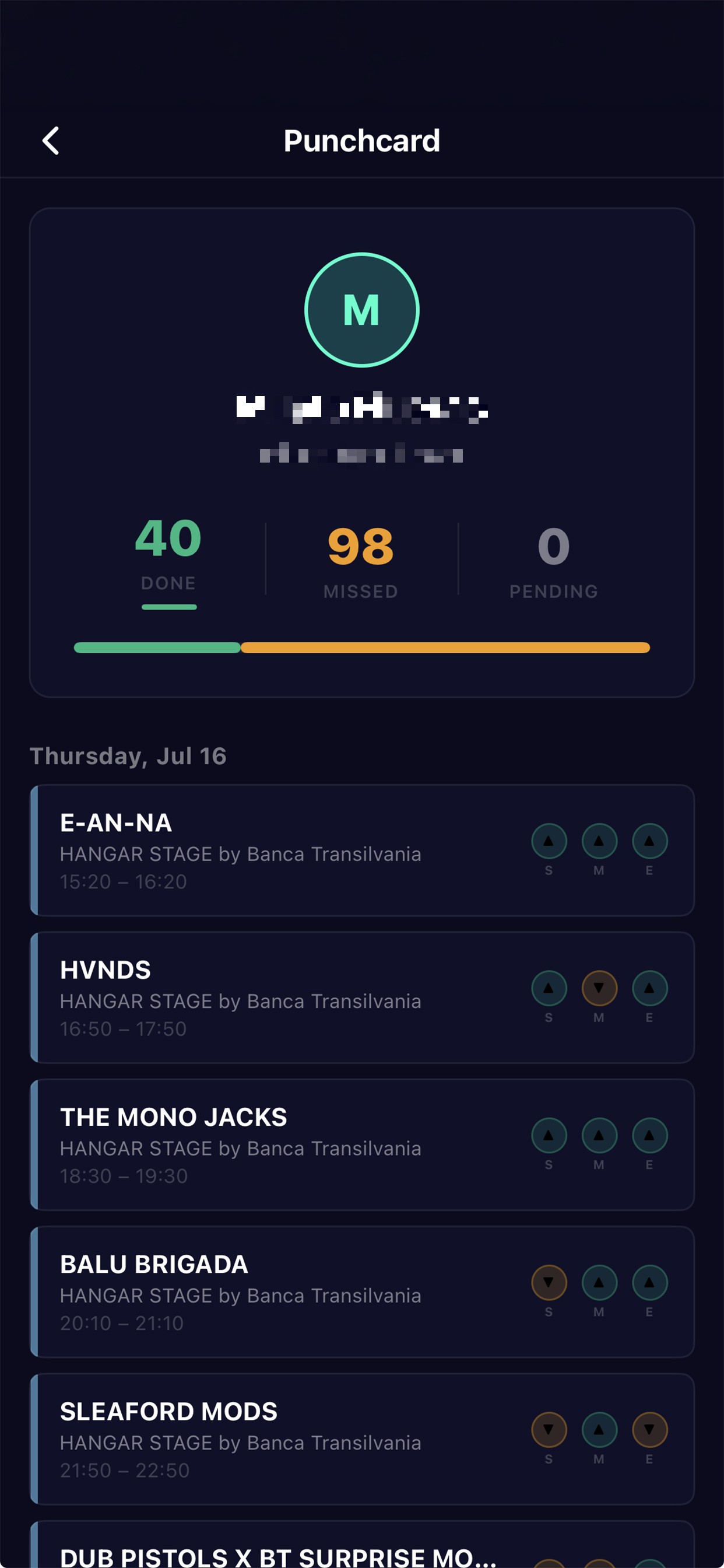Tap Balu Brigada missed start punch icon
Screen dimensions: 724x1568
549,1283
